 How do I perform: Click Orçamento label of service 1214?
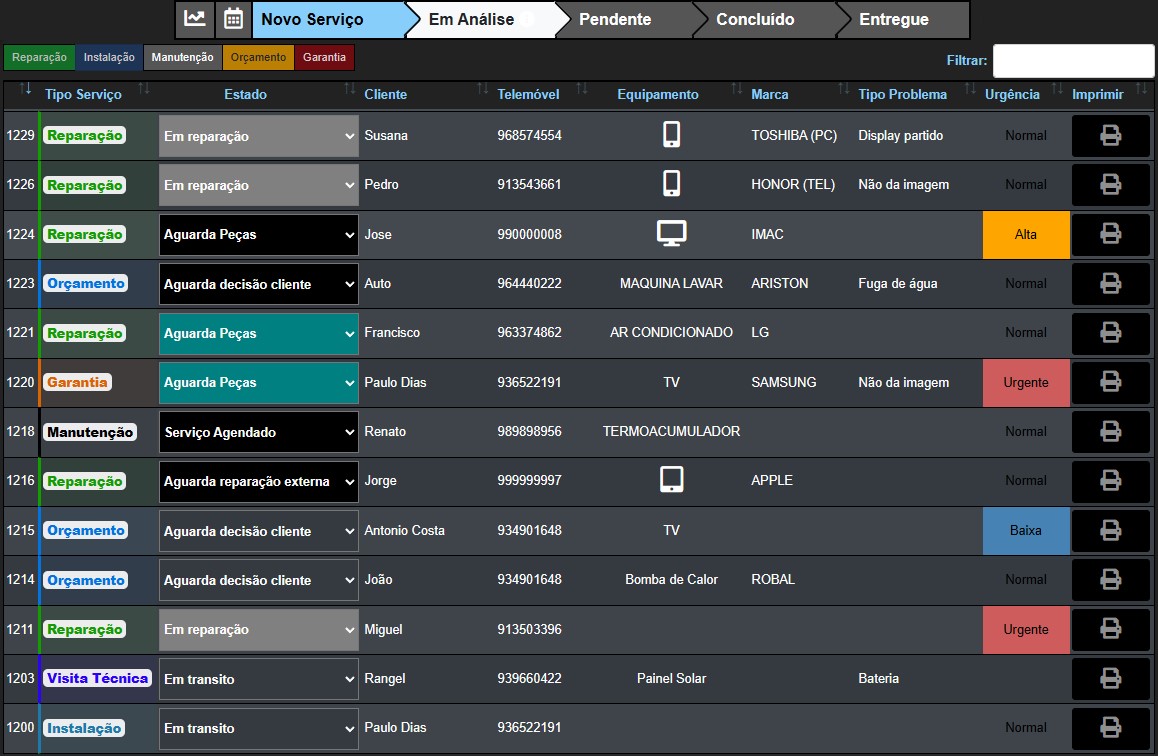(86, 580)
